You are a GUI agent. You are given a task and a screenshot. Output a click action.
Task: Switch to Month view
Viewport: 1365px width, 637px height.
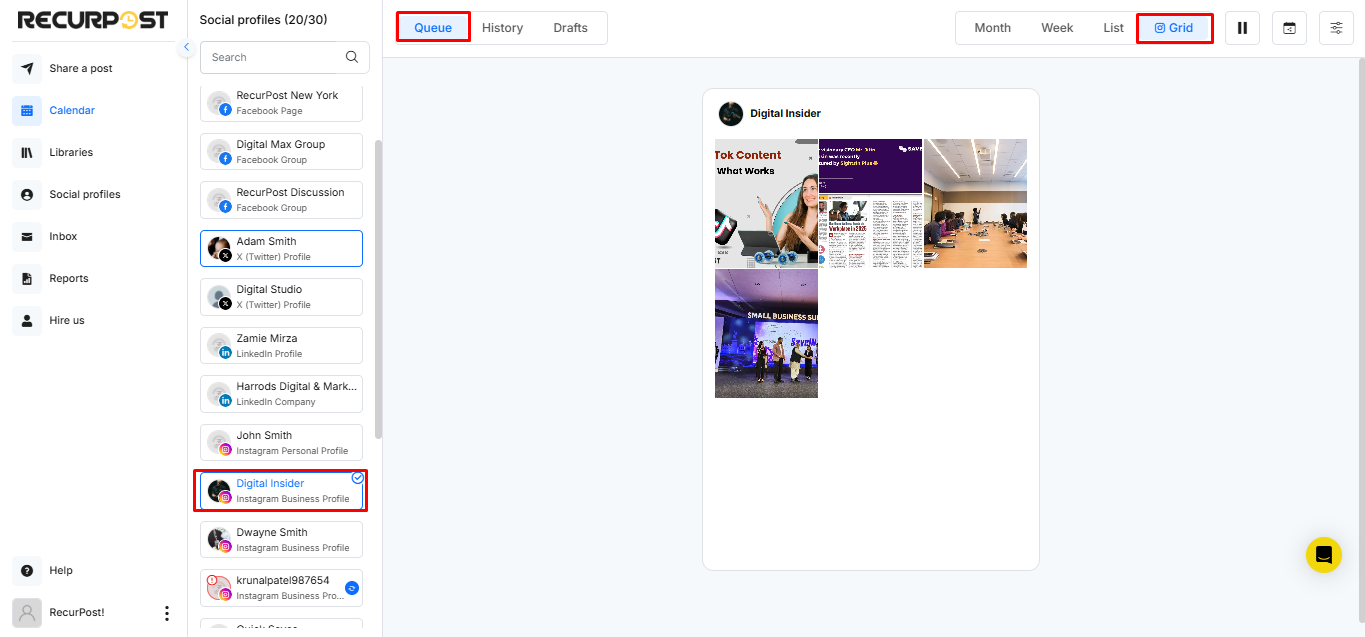pyautogui.click(x=992, y=28)
